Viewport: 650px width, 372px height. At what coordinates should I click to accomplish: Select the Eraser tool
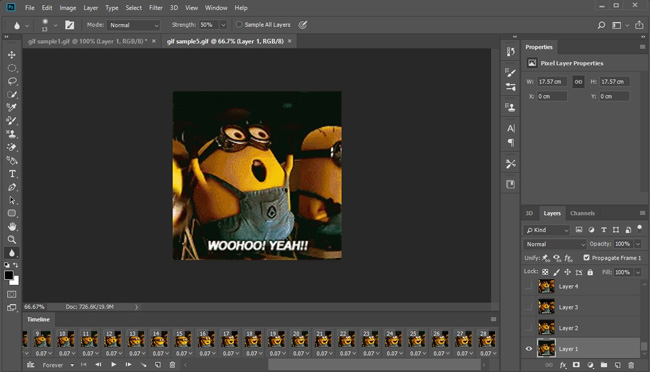(x=12, y=147)
